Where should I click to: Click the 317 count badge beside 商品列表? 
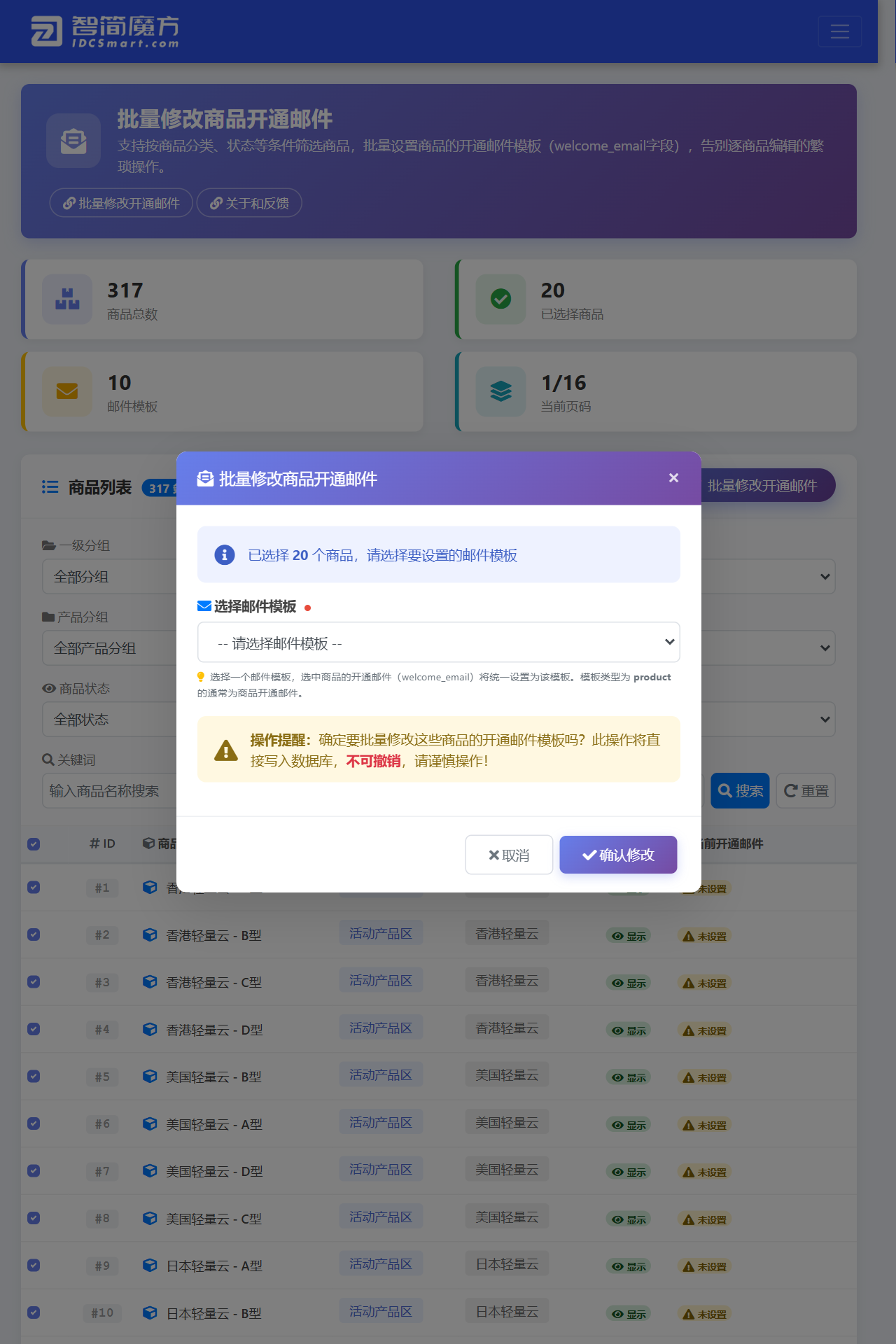(160, 488)
